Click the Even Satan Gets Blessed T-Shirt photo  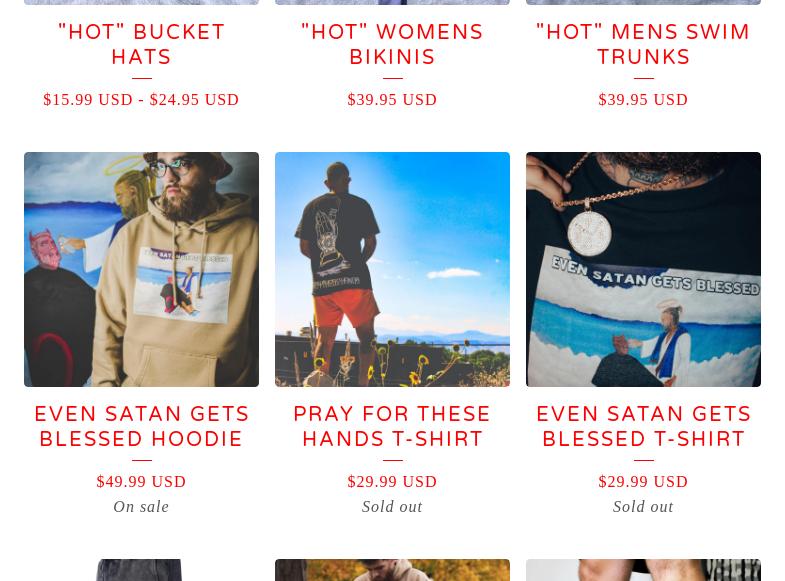tap(643, 269)
